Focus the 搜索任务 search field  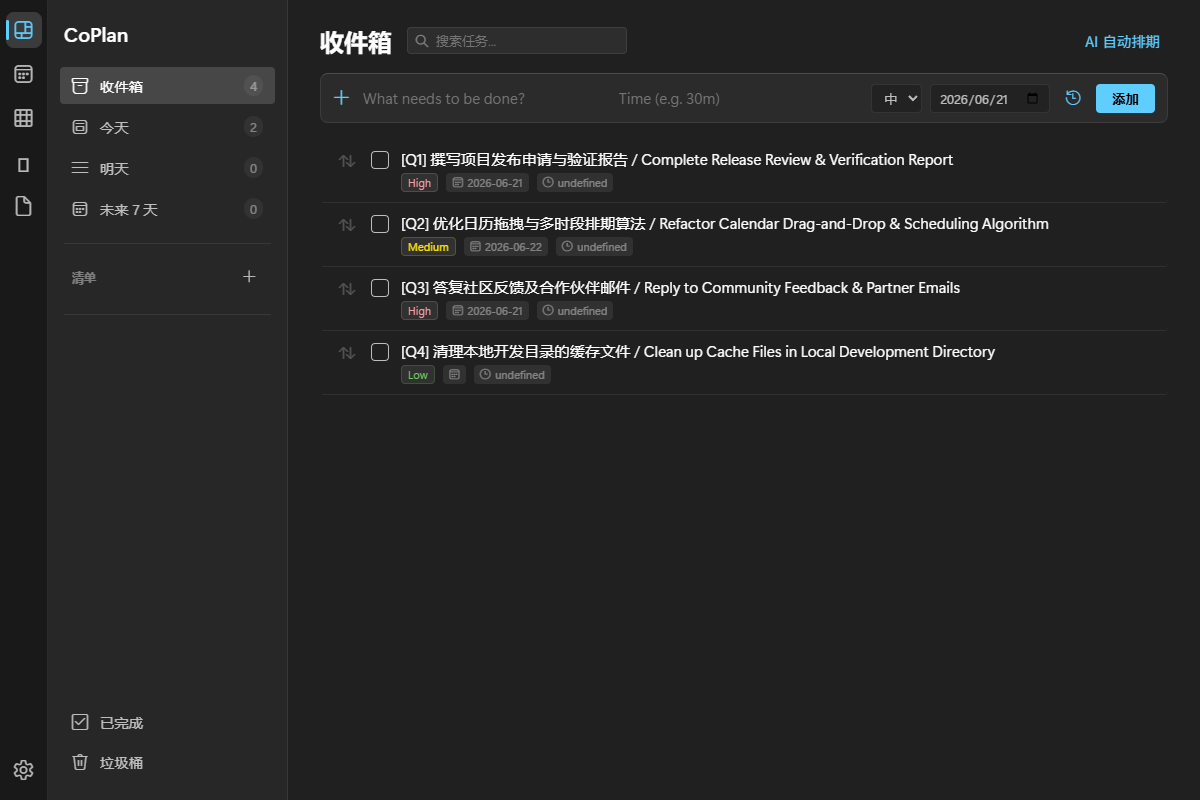(517, 41)
